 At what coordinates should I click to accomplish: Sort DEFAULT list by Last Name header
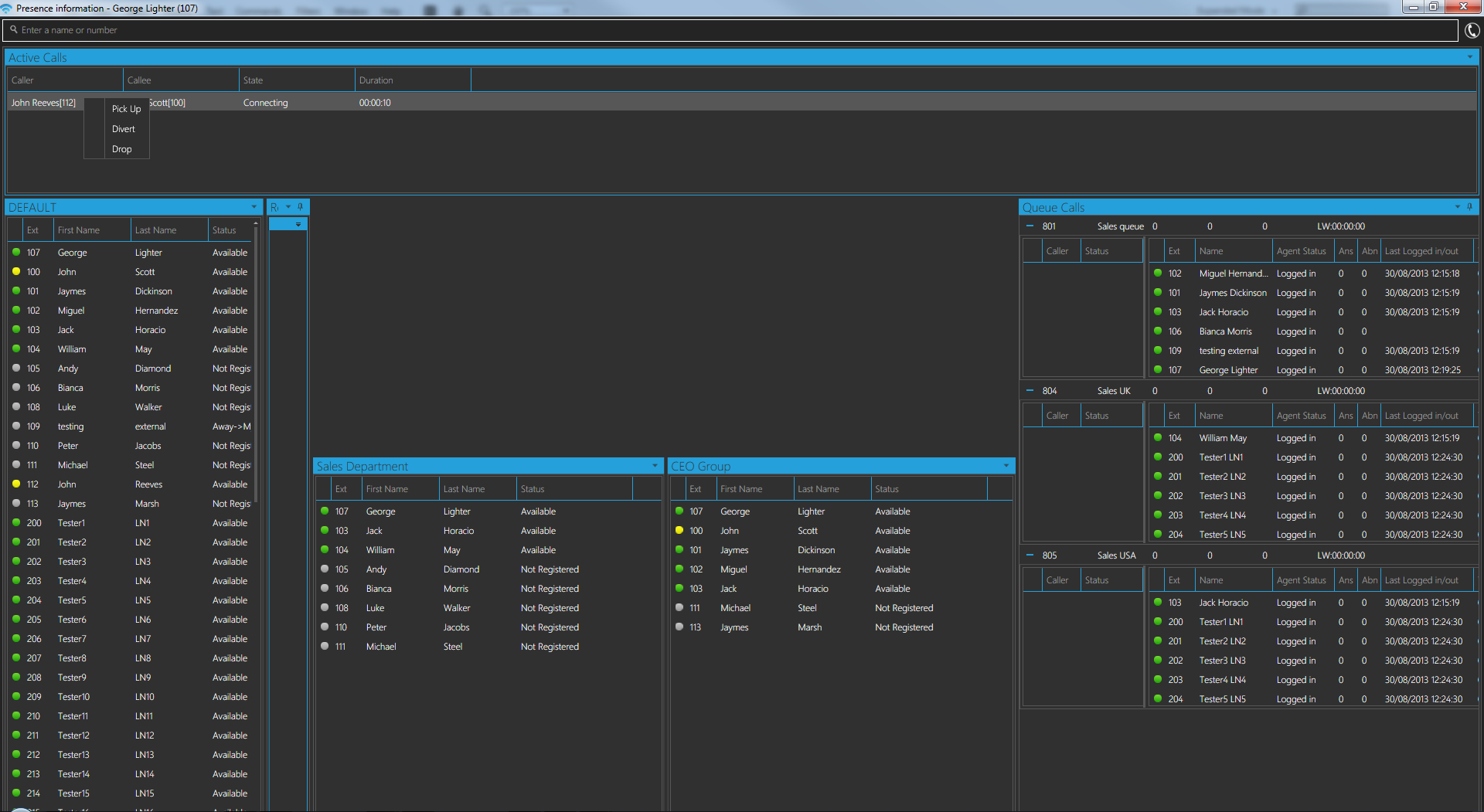pos(155,230)
